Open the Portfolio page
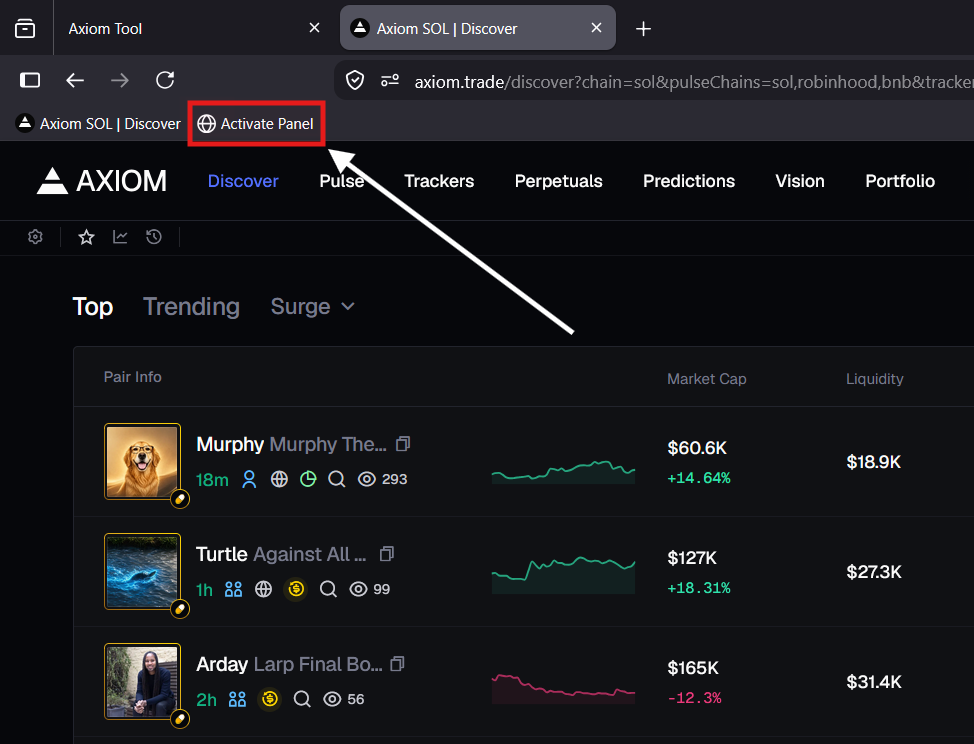Screen dimensions: 974x744 pos(900,181)
